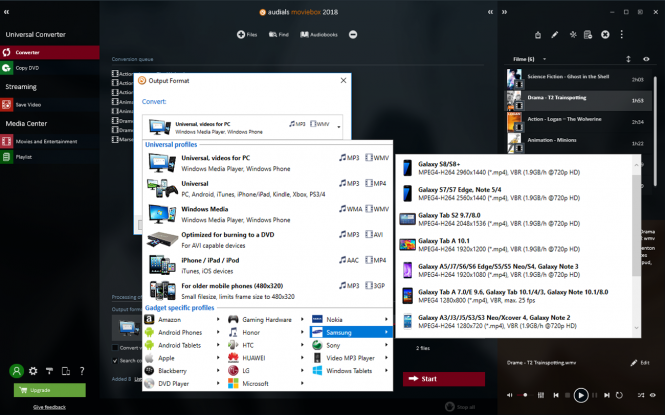Click the devices icon next to help
The height and width of the screenshot is (415, 665).
click(x=66, y=371)
